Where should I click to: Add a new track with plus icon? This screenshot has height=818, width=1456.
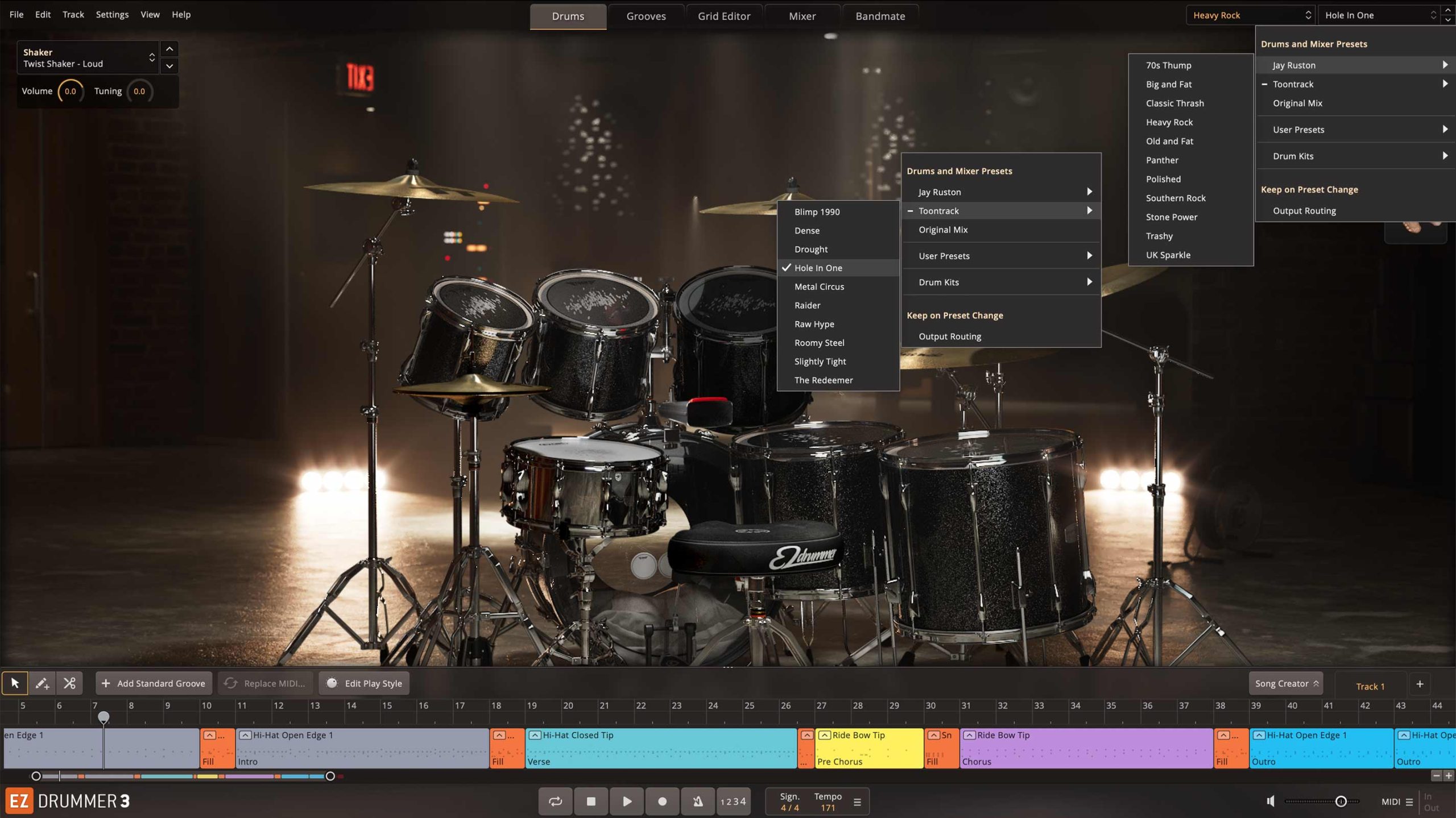pos(1420,684)
